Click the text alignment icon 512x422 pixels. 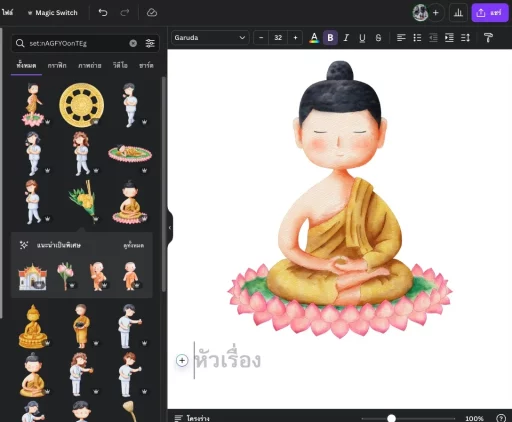pyautogui.click(x=401, y=38)
